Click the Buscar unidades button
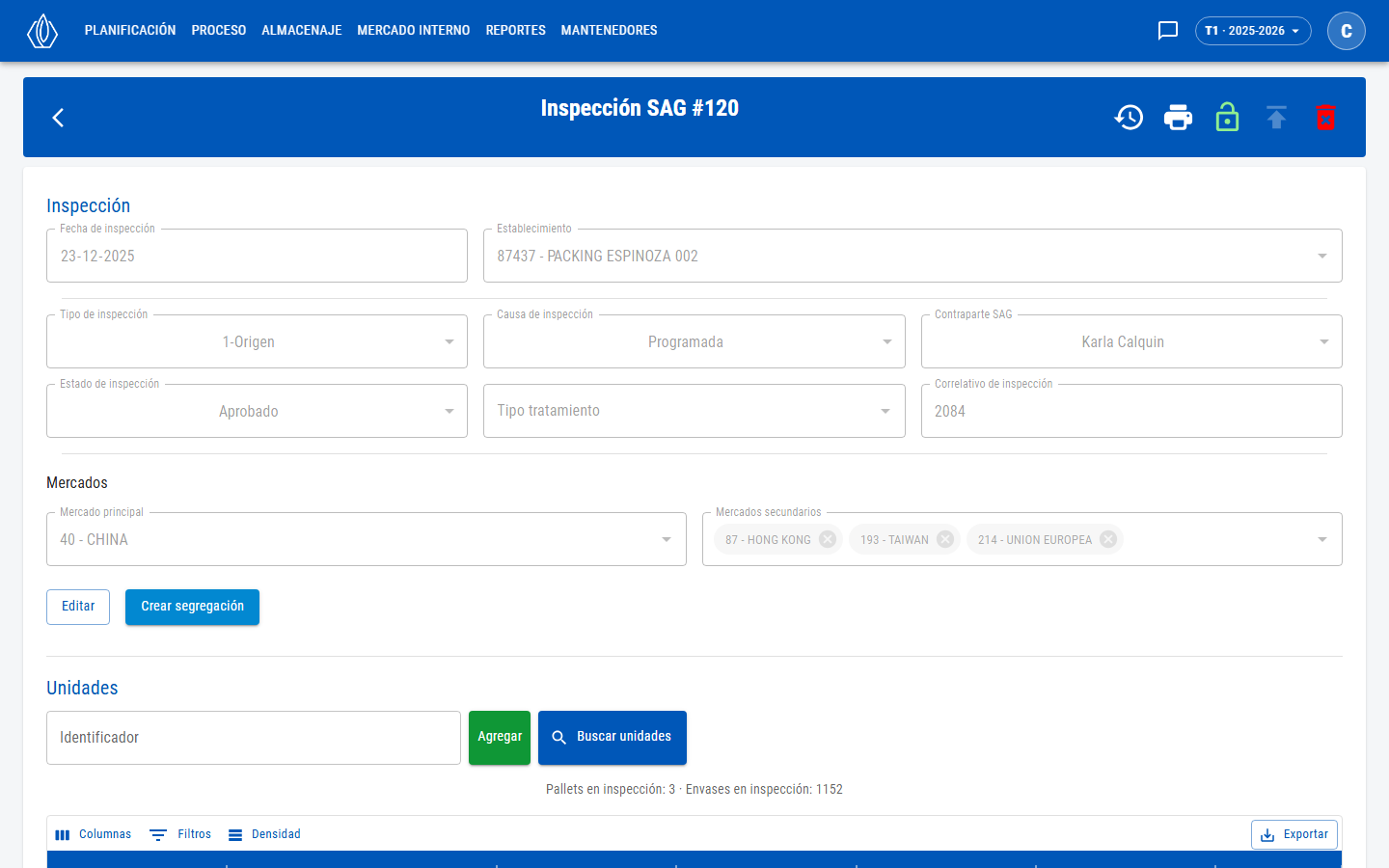Viewport: 1389px width, 868px height. coord(613,738)
